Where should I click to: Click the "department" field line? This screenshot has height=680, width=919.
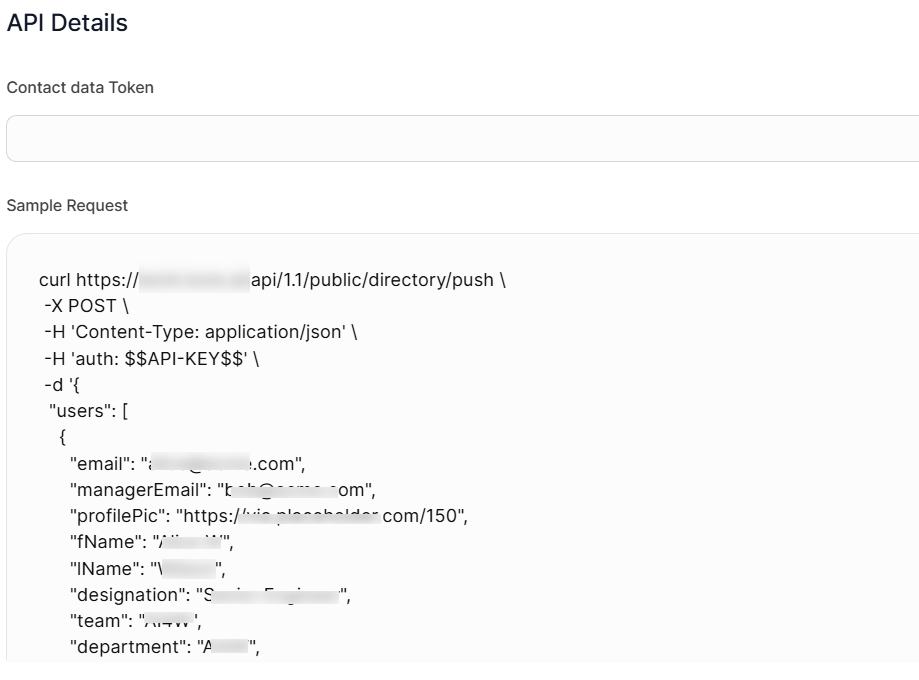click(x=164, y=647)
